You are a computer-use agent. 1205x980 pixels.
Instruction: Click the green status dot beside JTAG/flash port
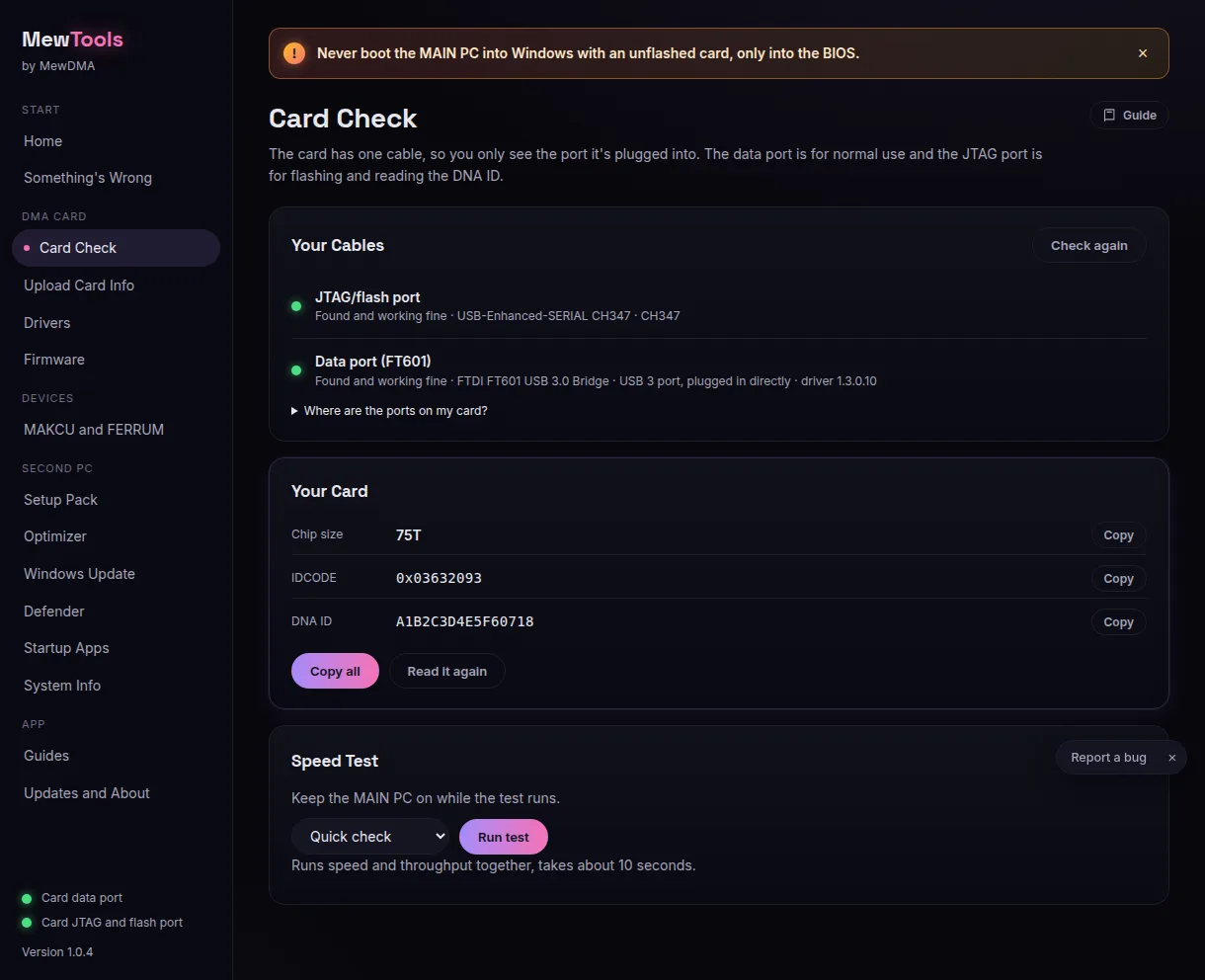[x=296, y=306]
